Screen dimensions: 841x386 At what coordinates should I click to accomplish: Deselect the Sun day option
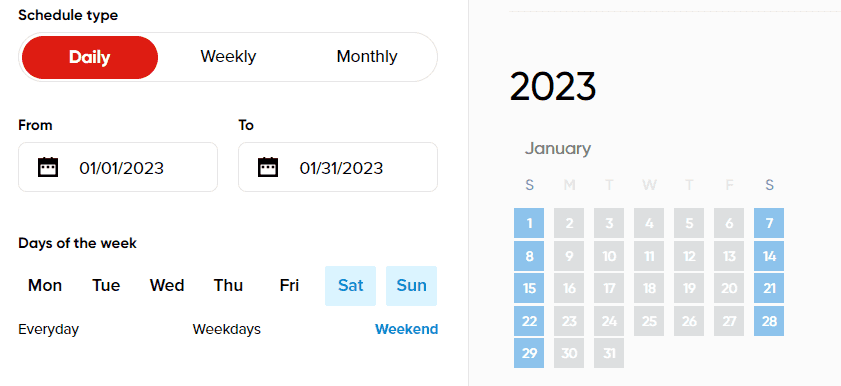(x=411, y=286)
